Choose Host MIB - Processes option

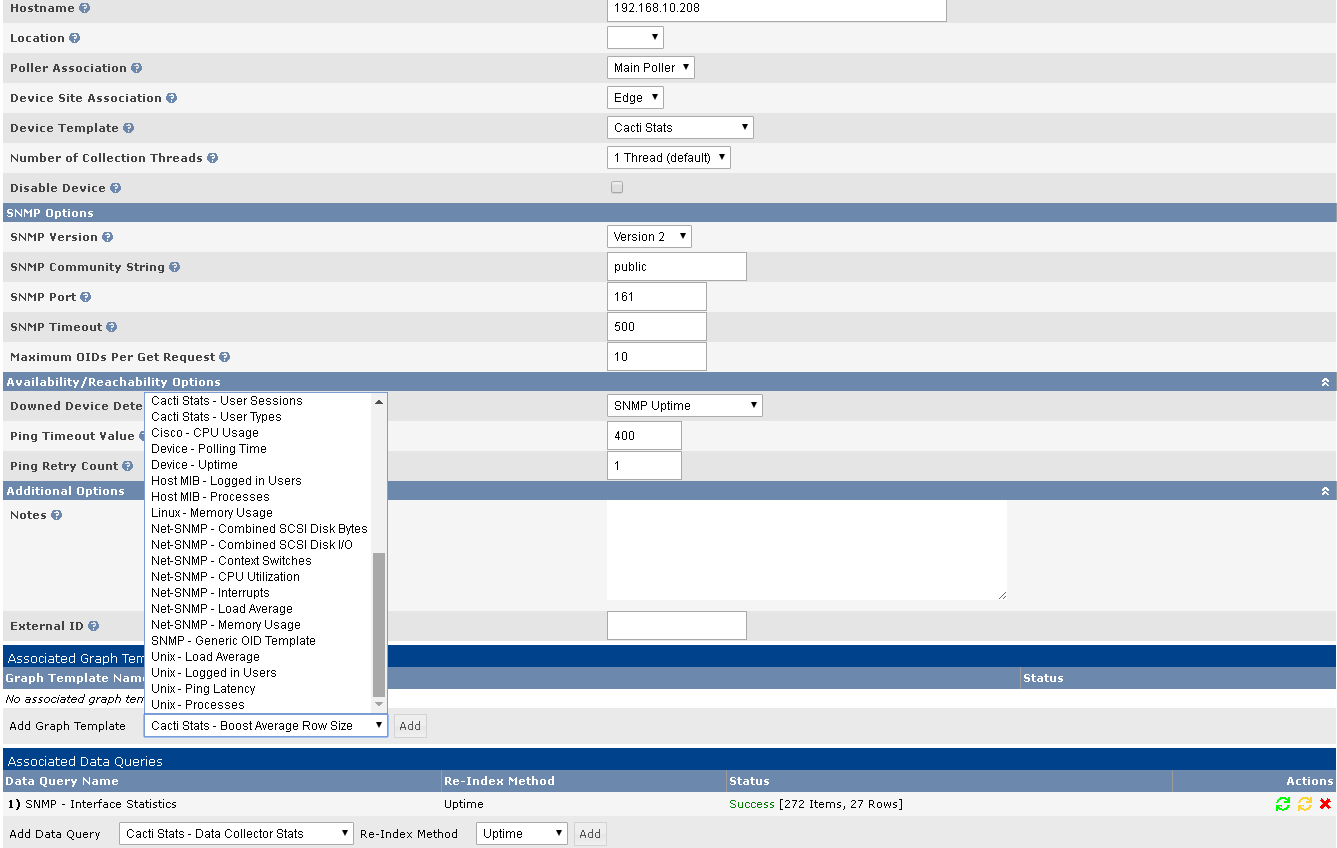[x=258, y=497]
